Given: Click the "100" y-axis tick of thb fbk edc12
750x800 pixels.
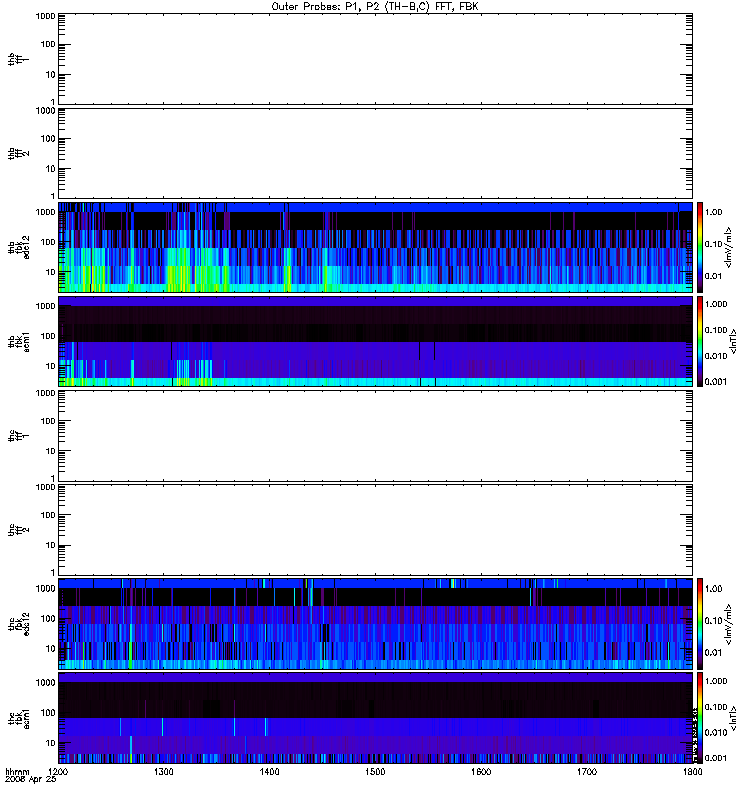Looking at the screenshot, I should click(x=48, y=242).
